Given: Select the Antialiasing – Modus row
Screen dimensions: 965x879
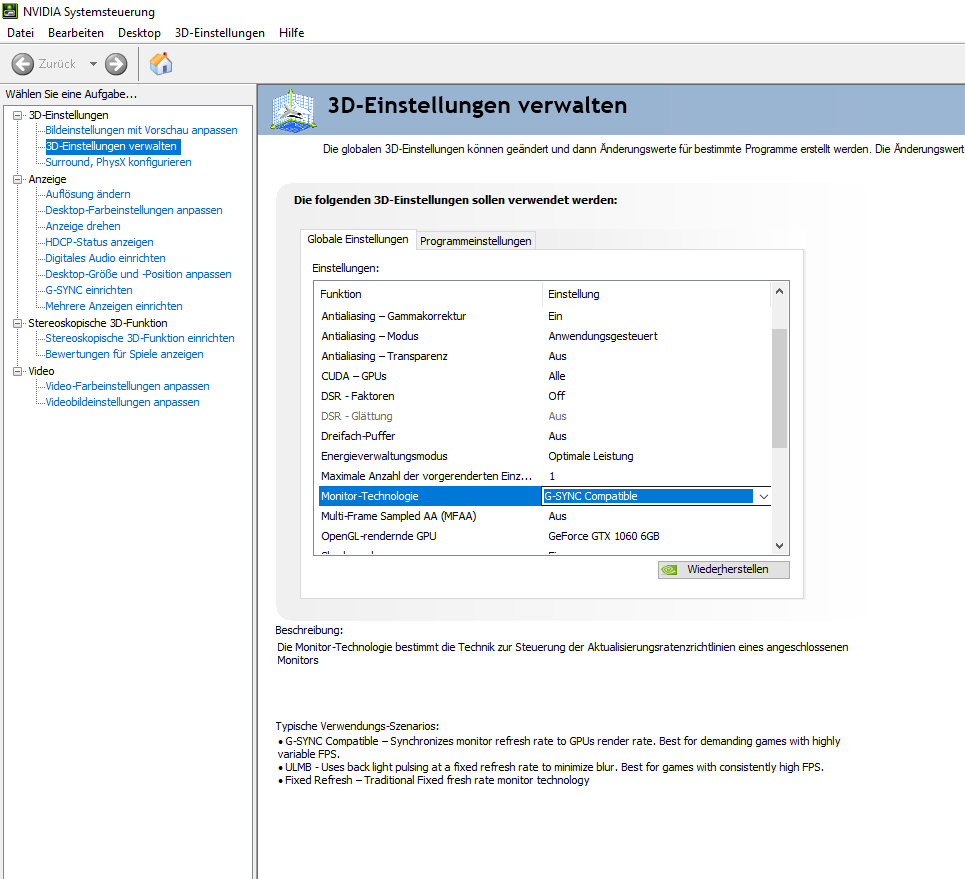Looking at the screenshot, I should [545, 336].
